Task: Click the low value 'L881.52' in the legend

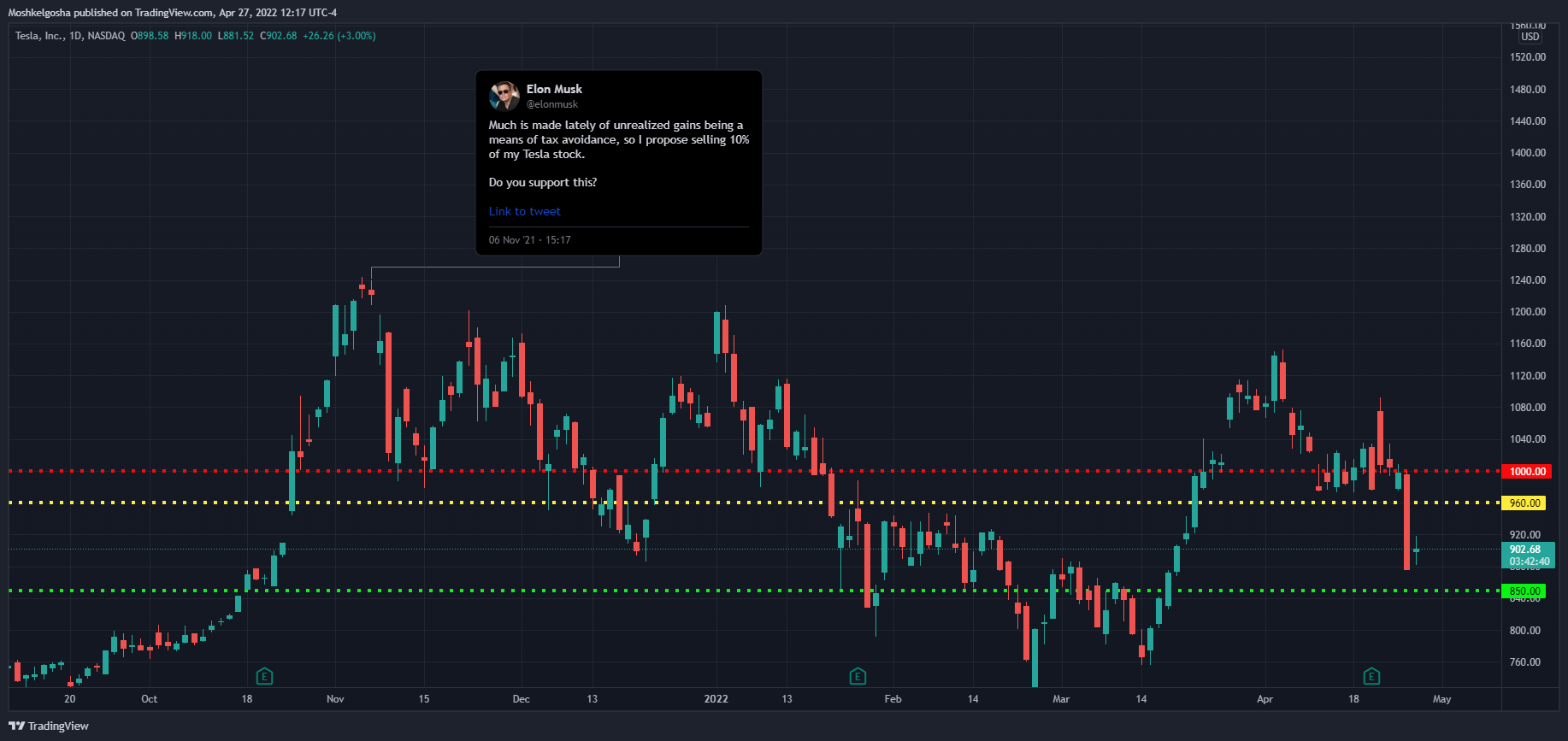Action: click(236, 36)
